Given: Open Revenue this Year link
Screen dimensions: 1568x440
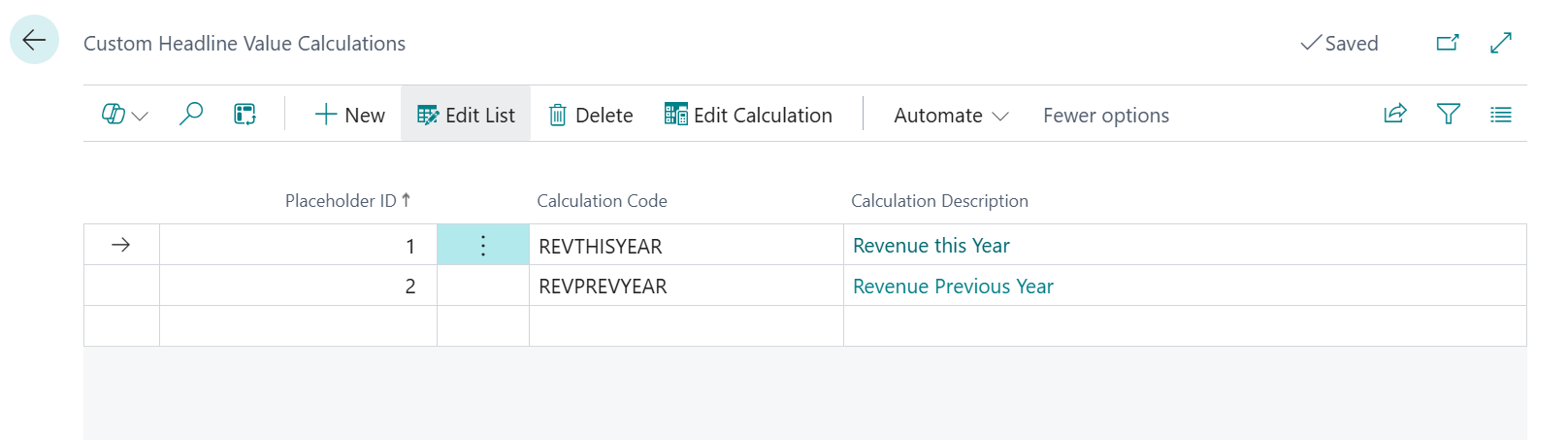Looking at the screenshot, I should tap(931, 246).
